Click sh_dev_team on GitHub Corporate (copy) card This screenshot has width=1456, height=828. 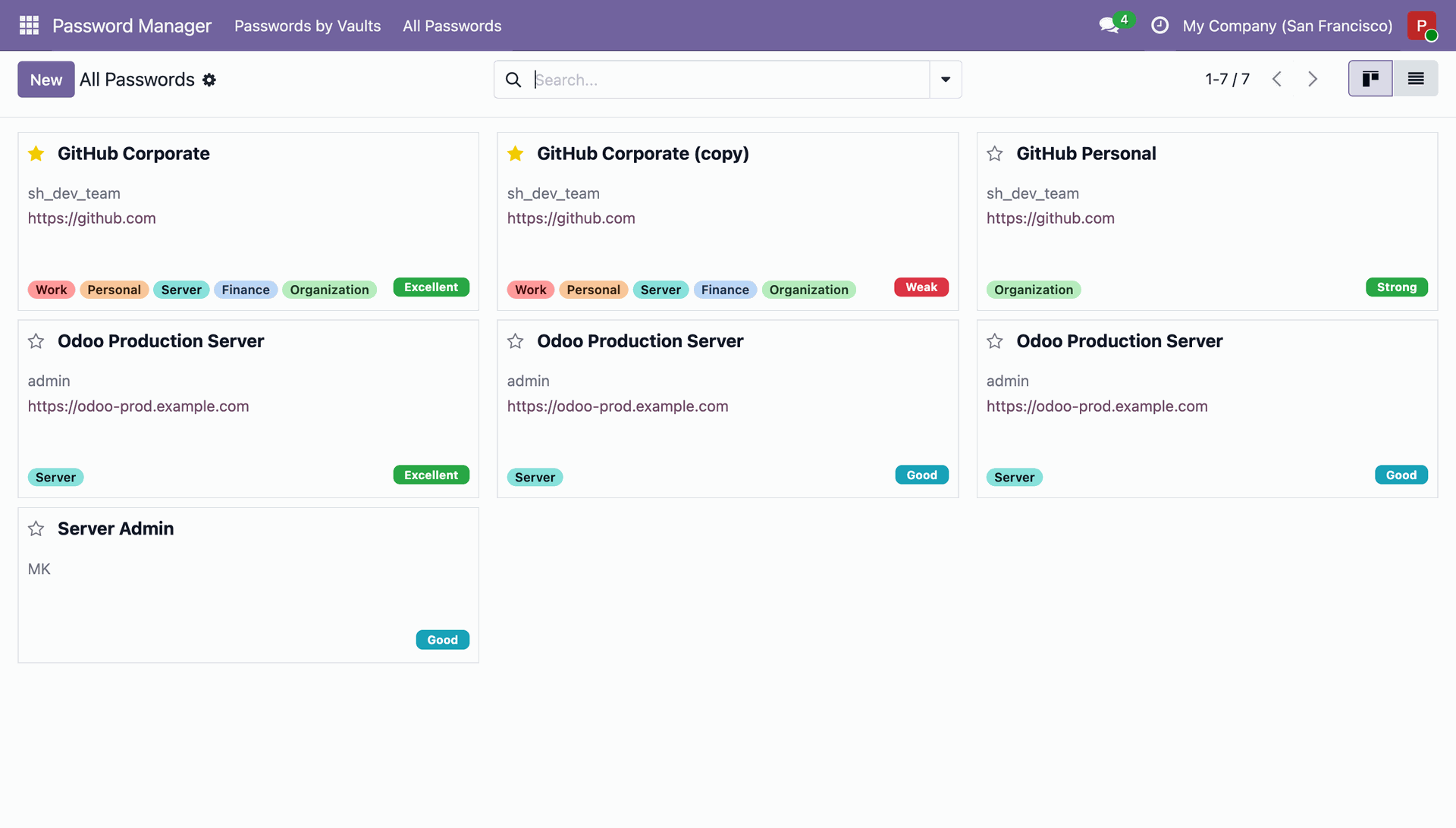(554, 193)
